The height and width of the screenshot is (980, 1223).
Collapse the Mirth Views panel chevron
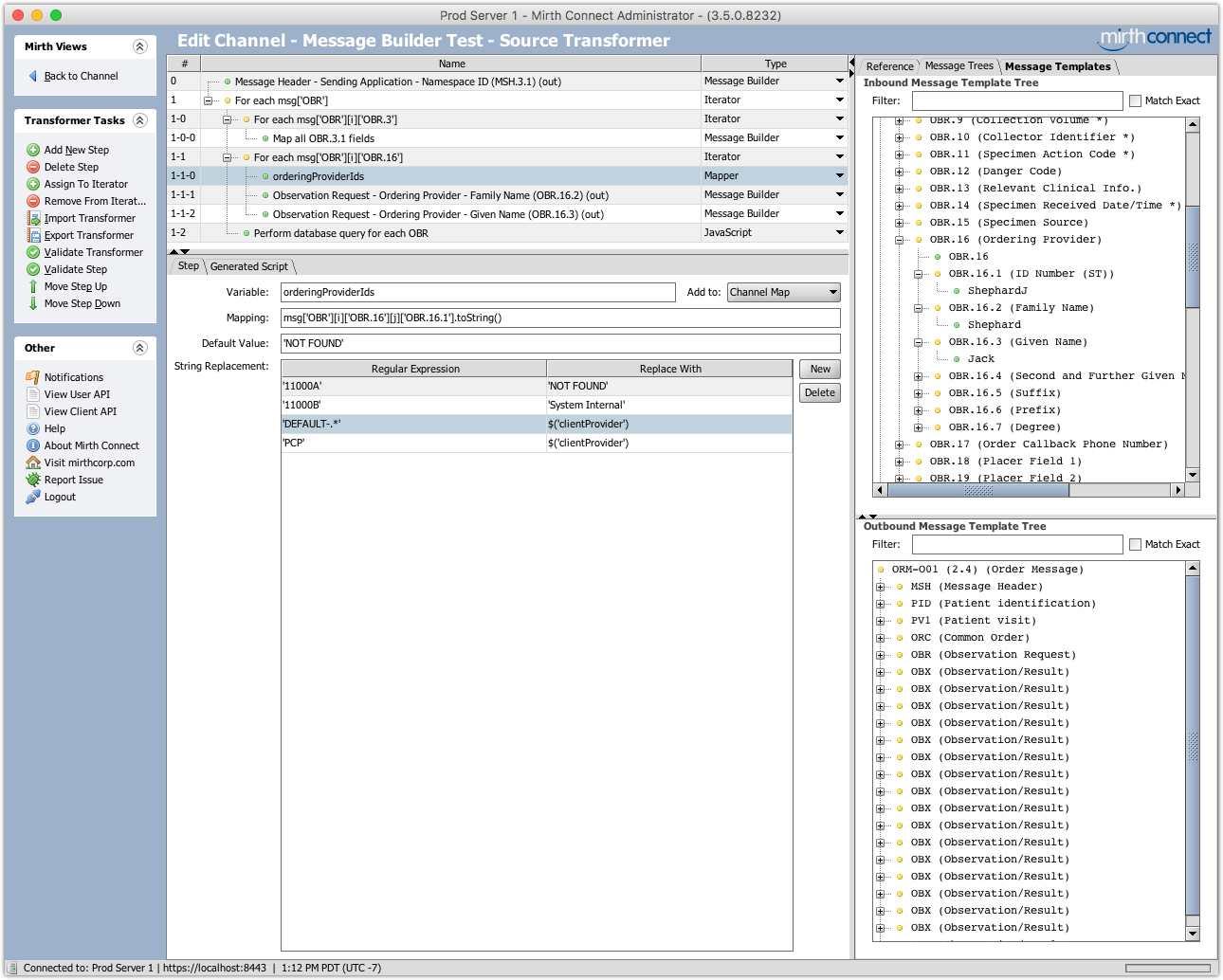coord(140,46)
